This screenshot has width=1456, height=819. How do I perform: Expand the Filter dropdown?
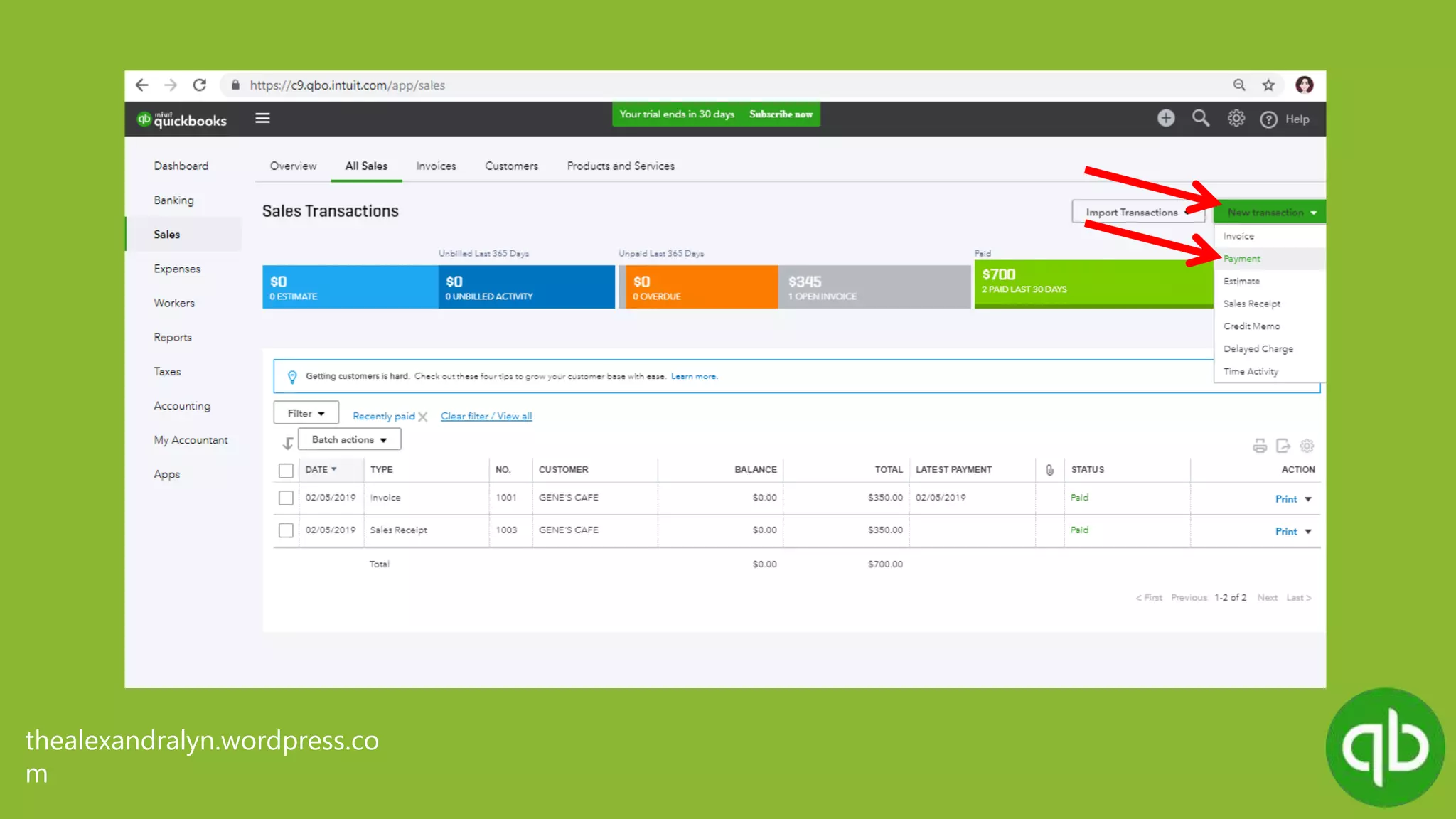(x=306, y=414)
